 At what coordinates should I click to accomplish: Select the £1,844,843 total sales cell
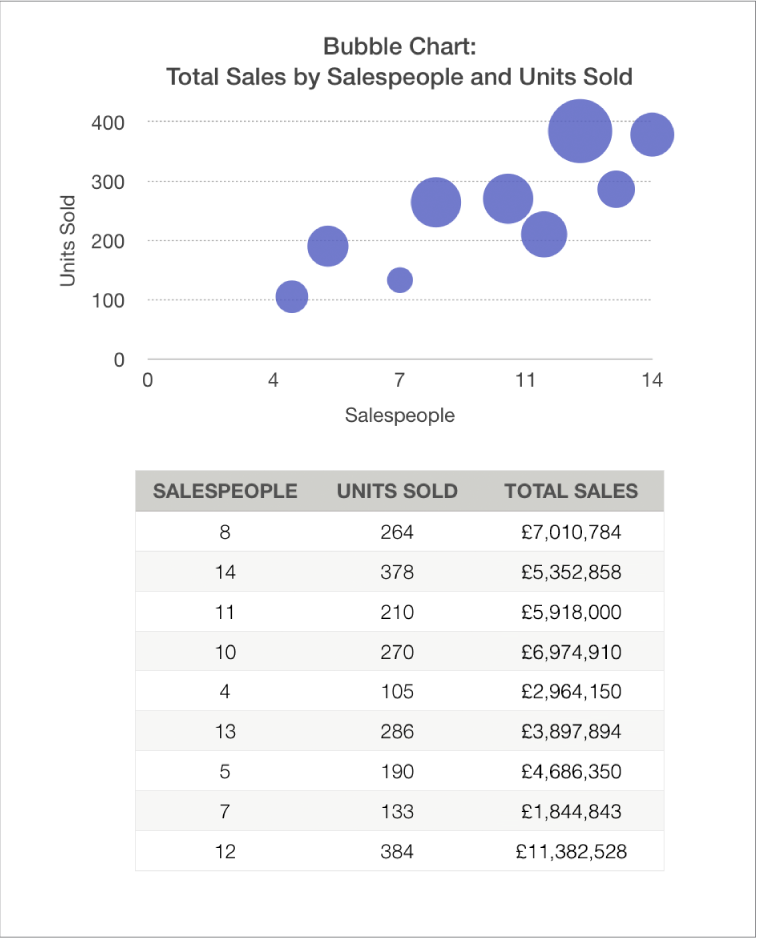point(571,811)
